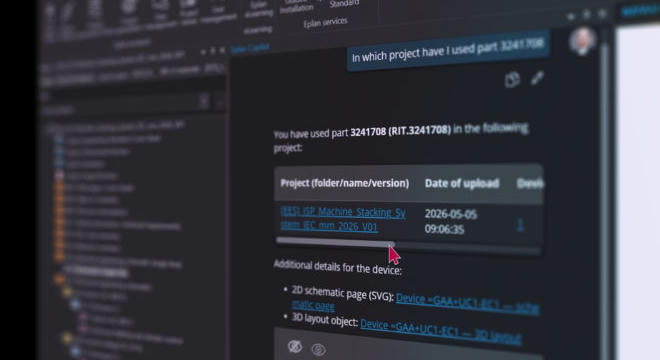Click the bold part number "3241708 (RIT.3241708)"
660x360 pixels.
pos(400,131)
